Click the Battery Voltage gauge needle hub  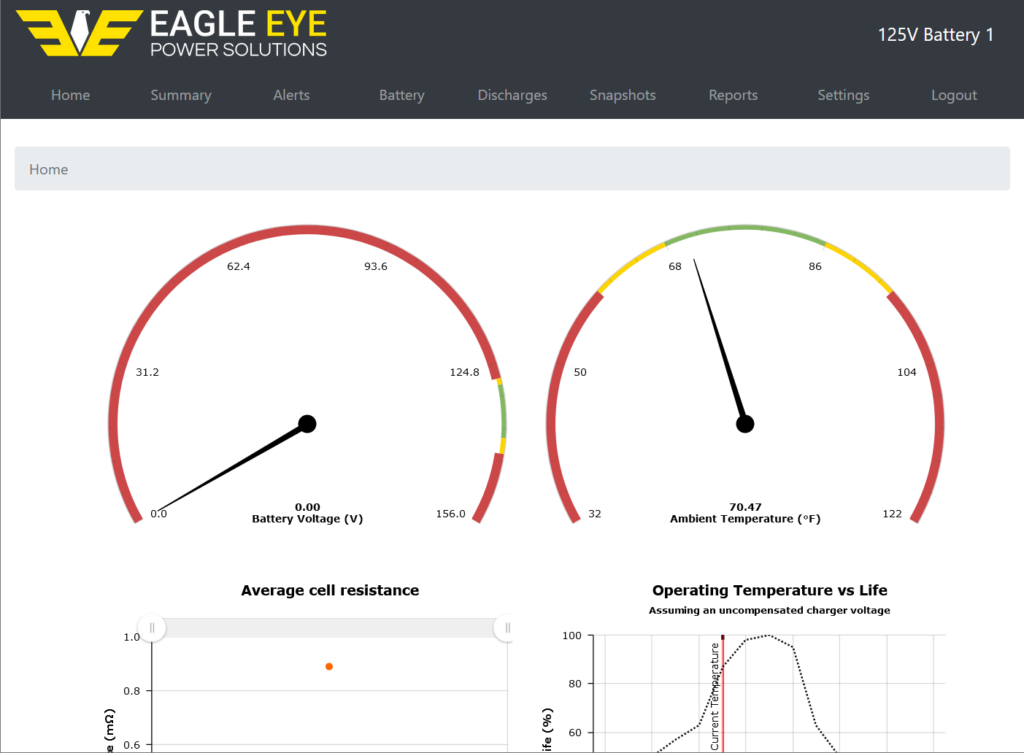(307, 424)
